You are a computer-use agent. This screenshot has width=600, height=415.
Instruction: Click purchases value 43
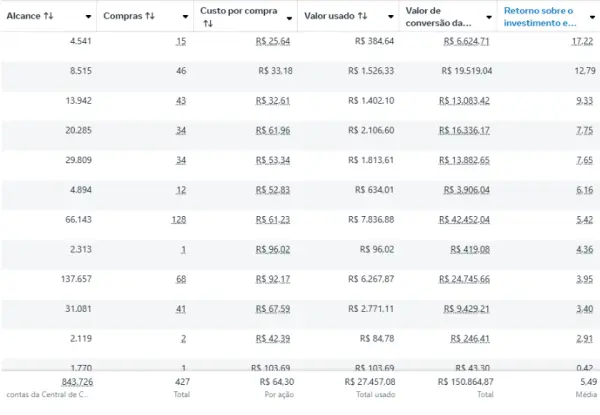pos(181,101)
